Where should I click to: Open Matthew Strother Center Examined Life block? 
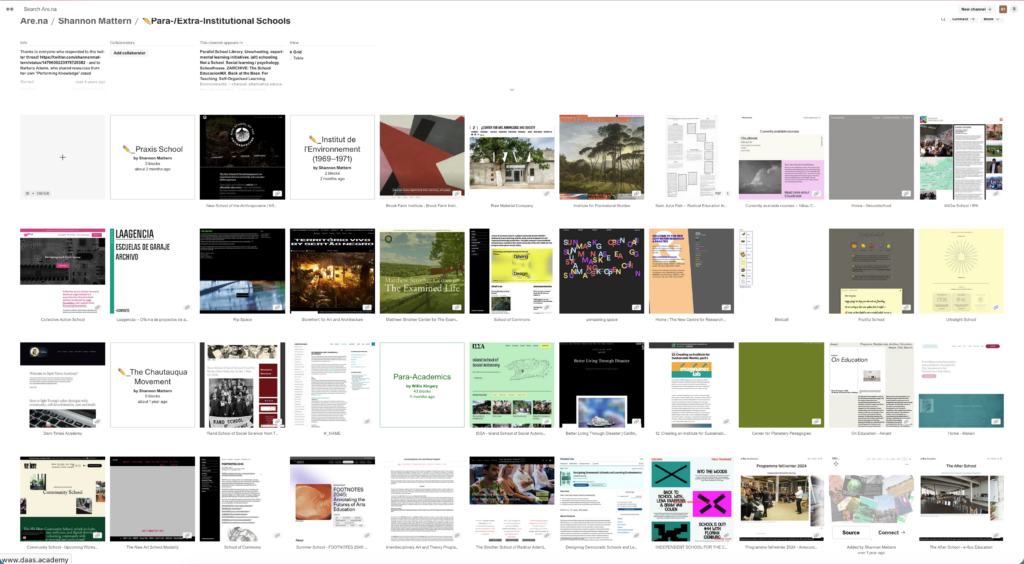point(422,271)
